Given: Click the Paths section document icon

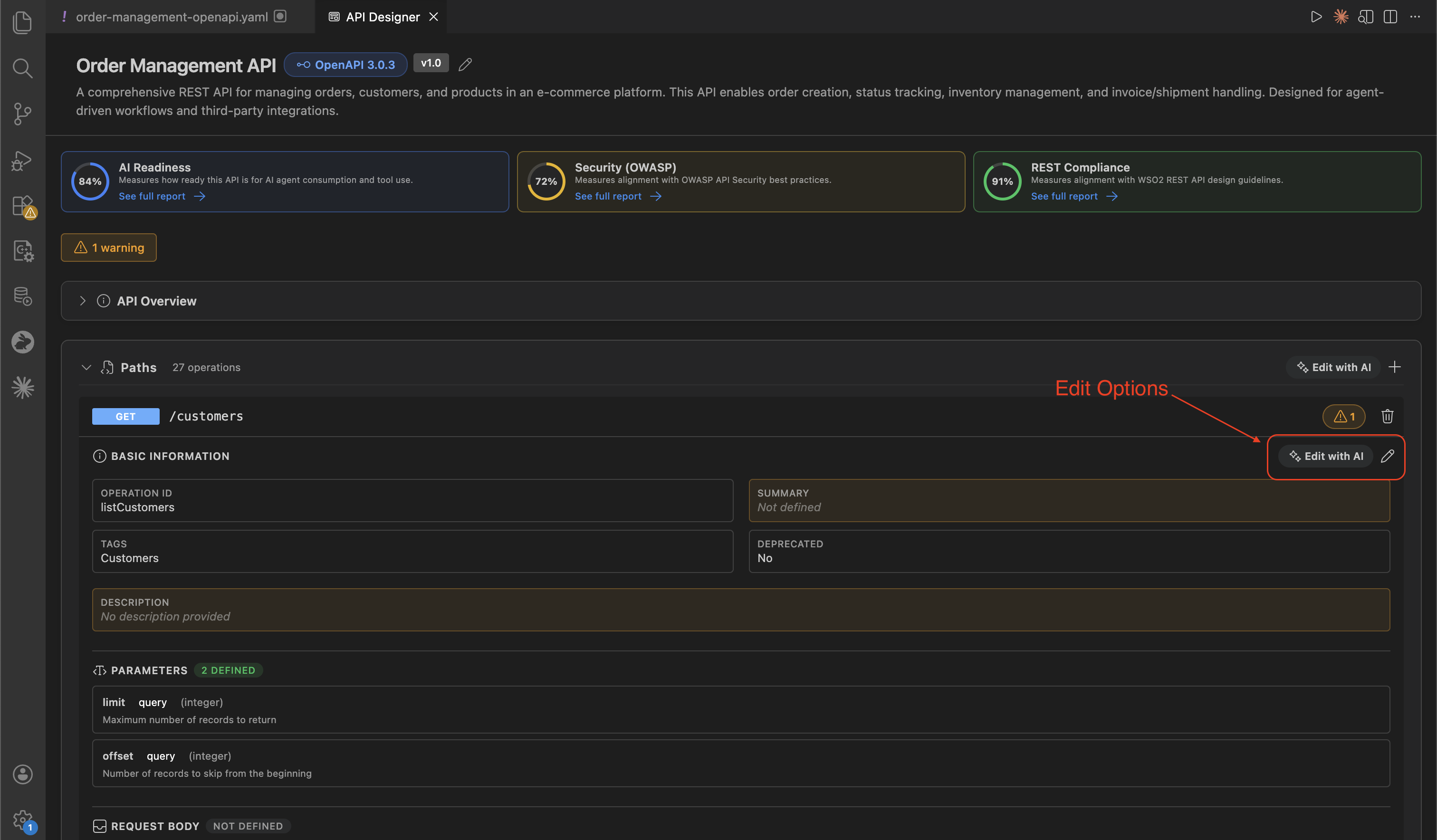Looking at the screenshot, I should (x=107, y=367).
